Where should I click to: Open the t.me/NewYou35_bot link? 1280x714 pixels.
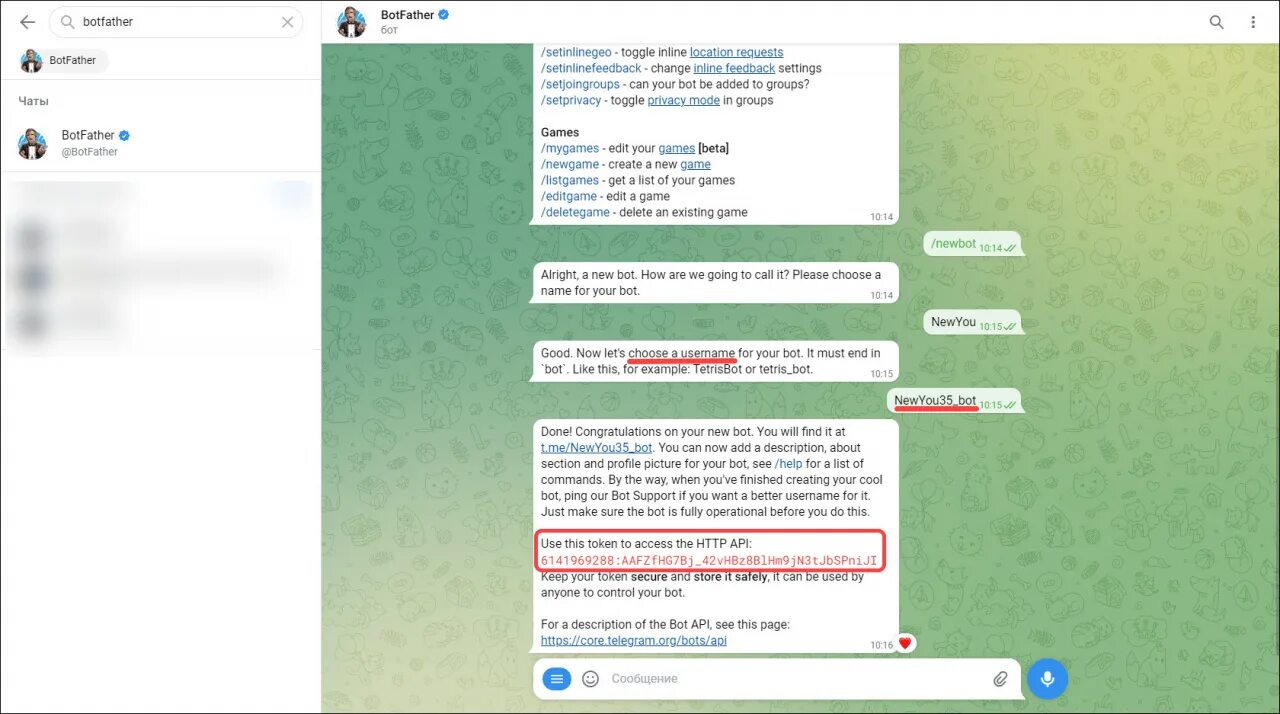pos(597,448)
